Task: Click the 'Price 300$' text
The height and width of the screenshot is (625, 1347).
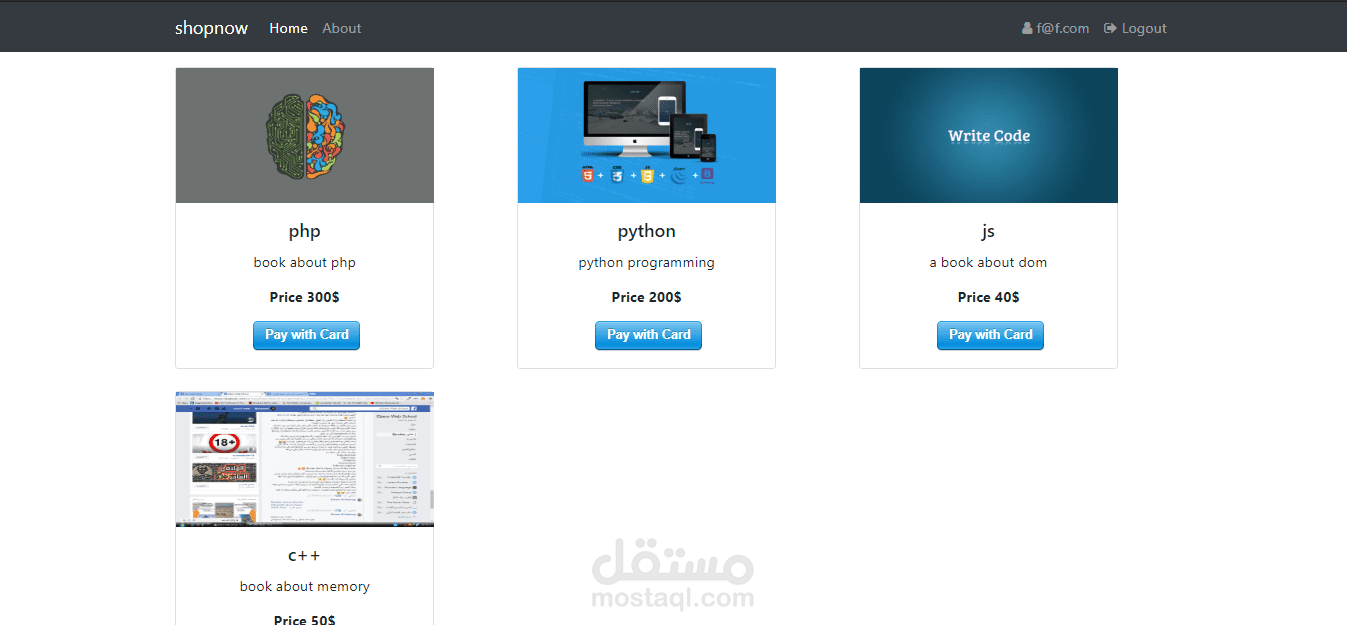Action: click(x=305, y=297)
